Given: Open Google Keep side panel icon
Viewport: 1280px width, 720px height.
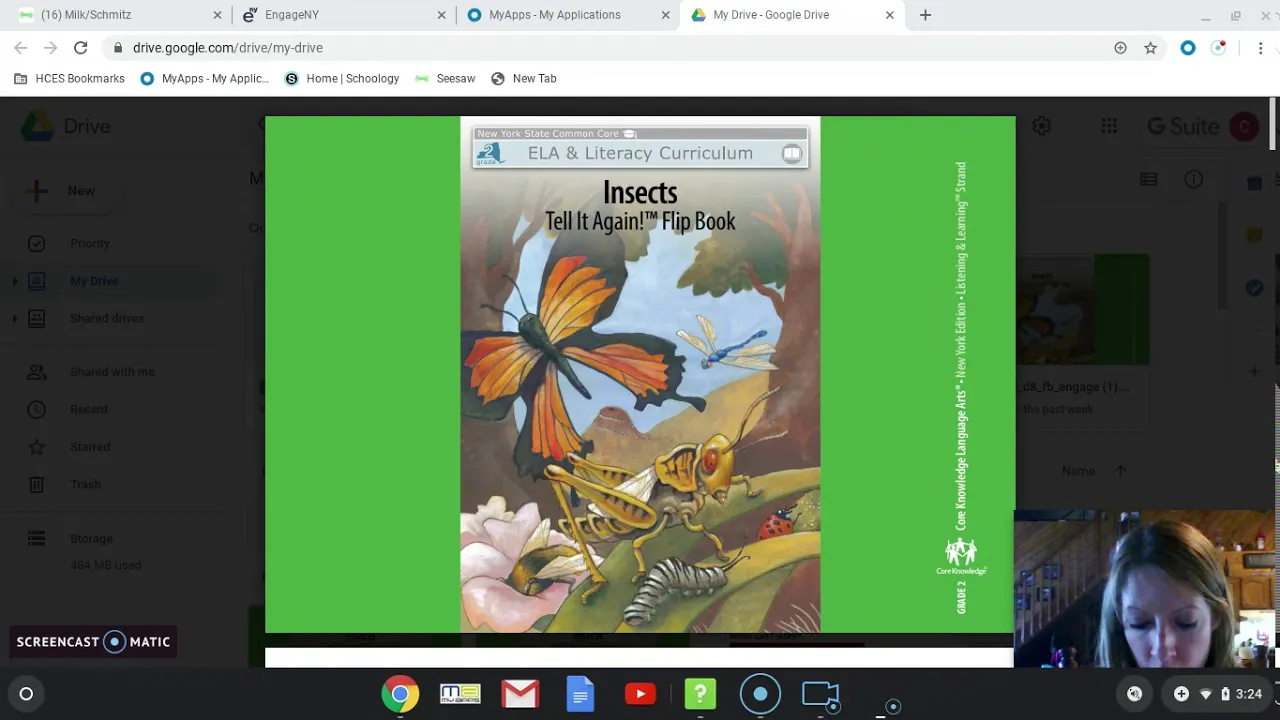Looking at the screenshot, I should (x=1254, y=235).
